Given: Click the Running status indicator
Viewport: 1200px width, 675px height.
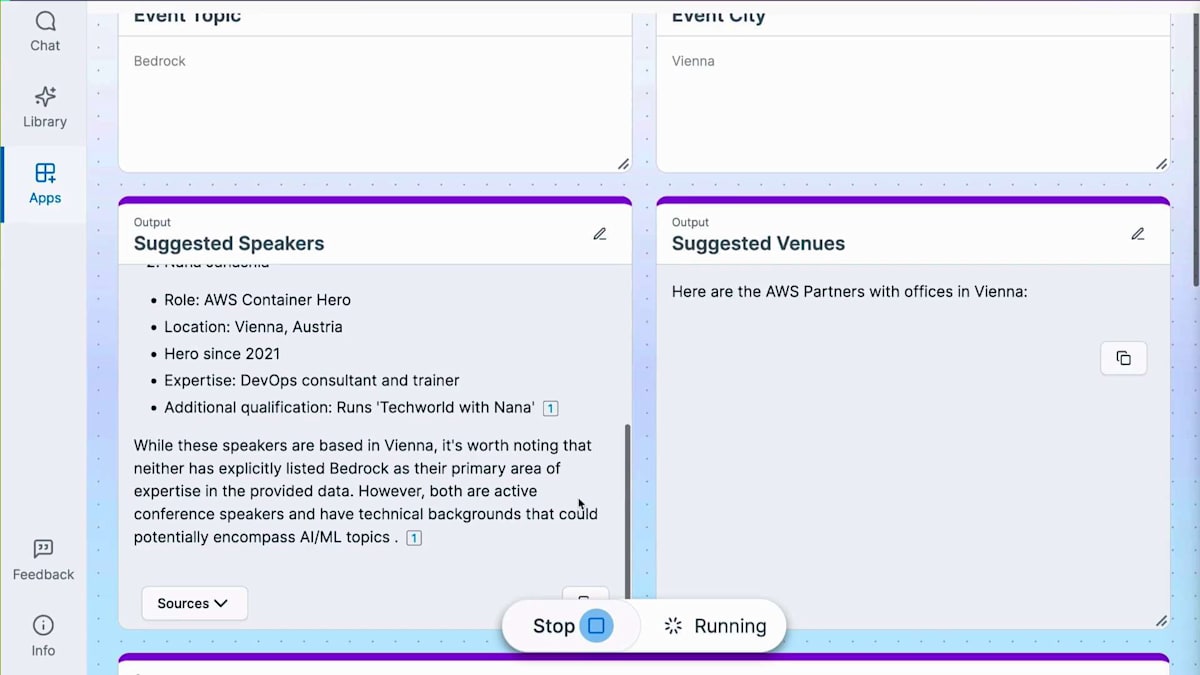Looking at the screenshot, I should point(715,626).
